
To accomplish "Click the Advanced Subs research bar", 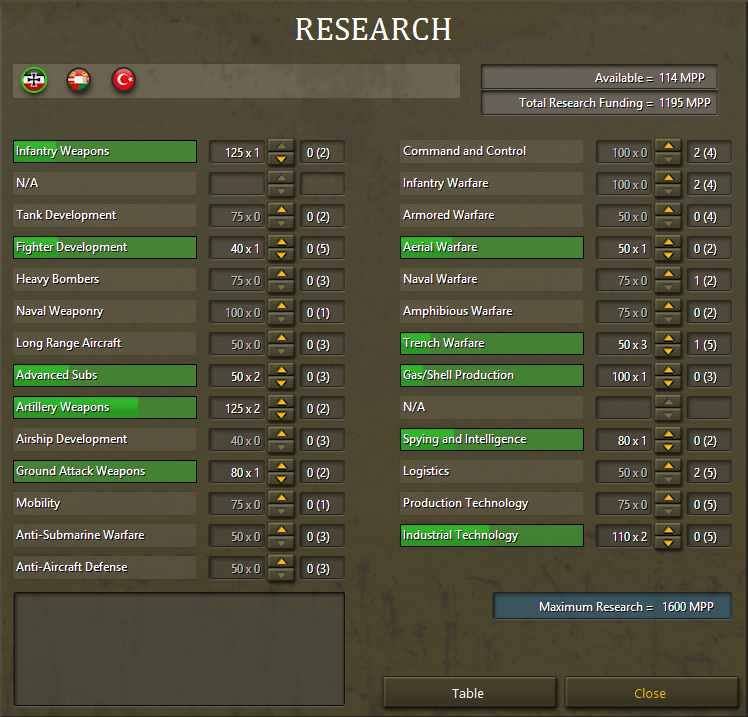I will [x=105, y=375].
